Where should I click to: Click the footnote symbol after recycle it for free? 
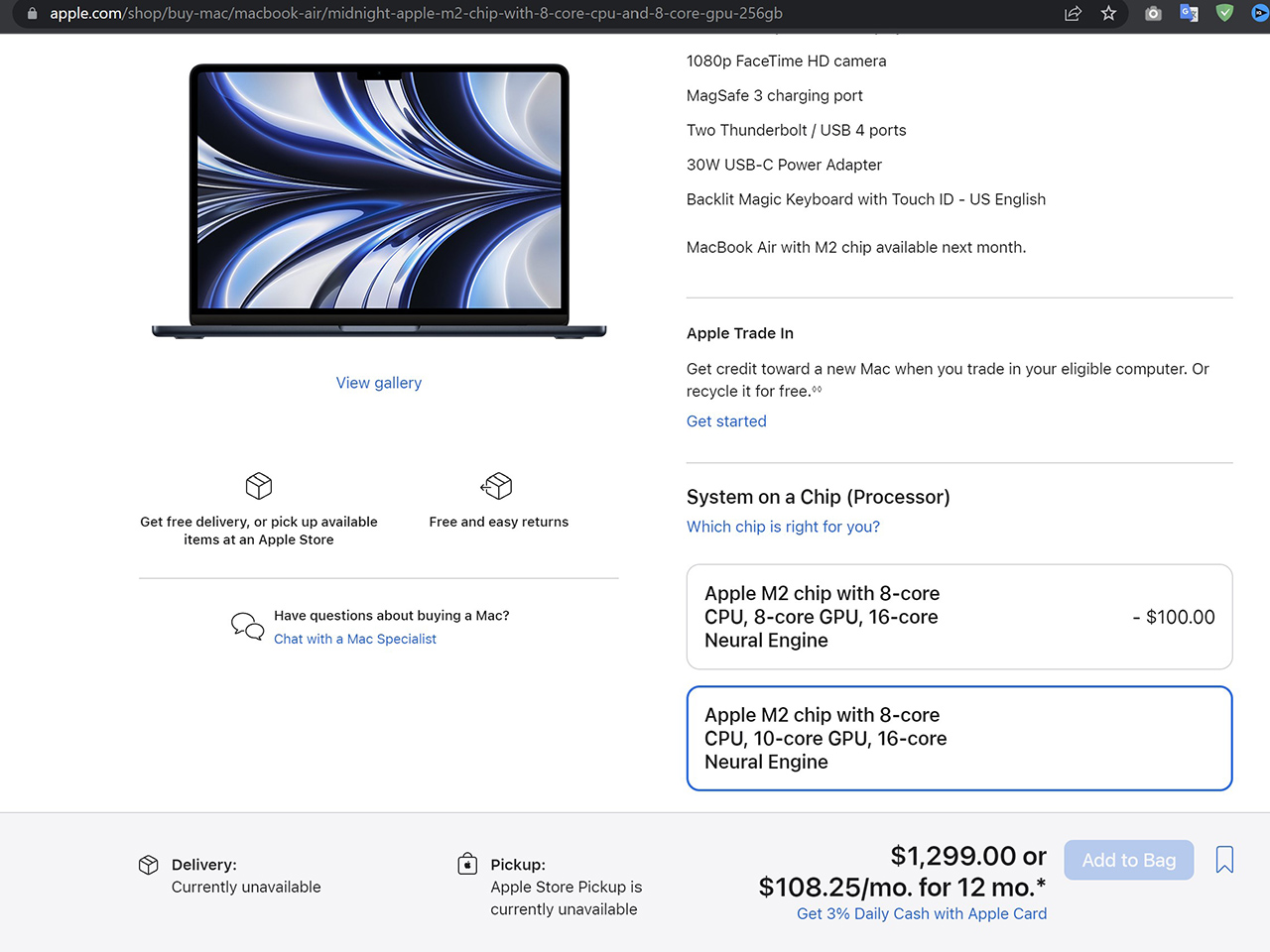tap(818, 389)
